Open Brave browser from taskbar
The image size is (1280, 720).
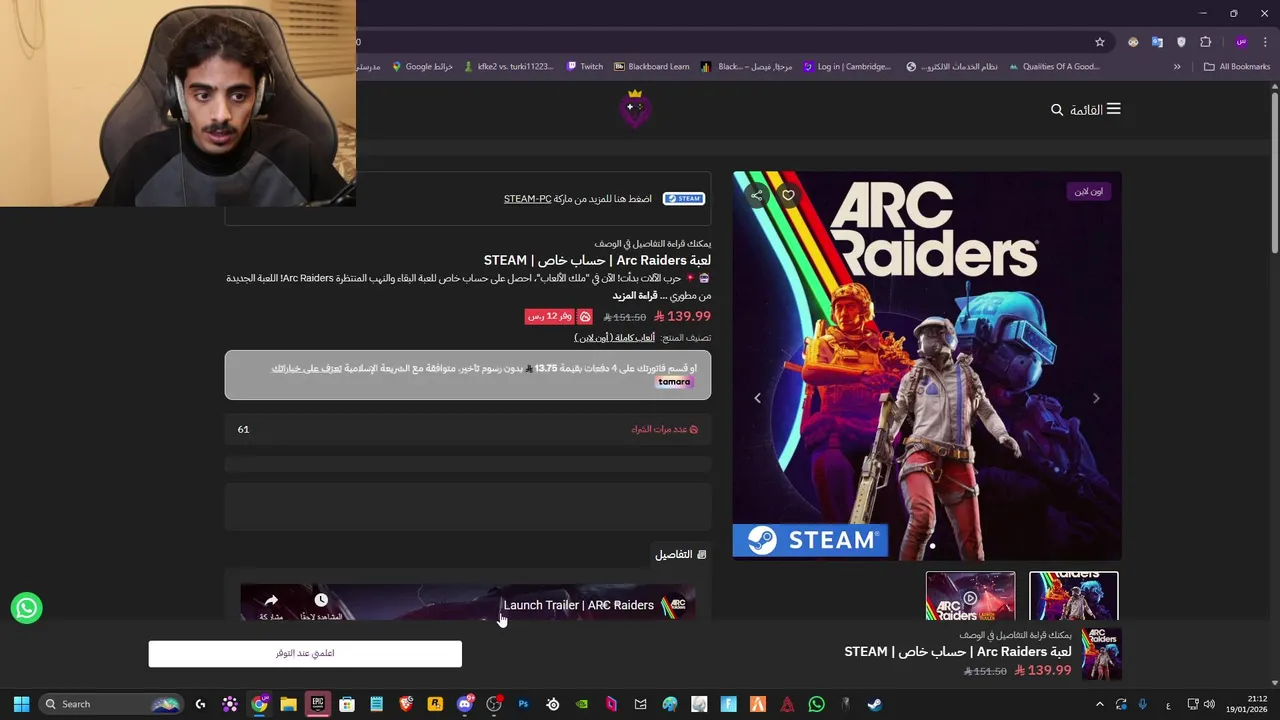(406, 704)
